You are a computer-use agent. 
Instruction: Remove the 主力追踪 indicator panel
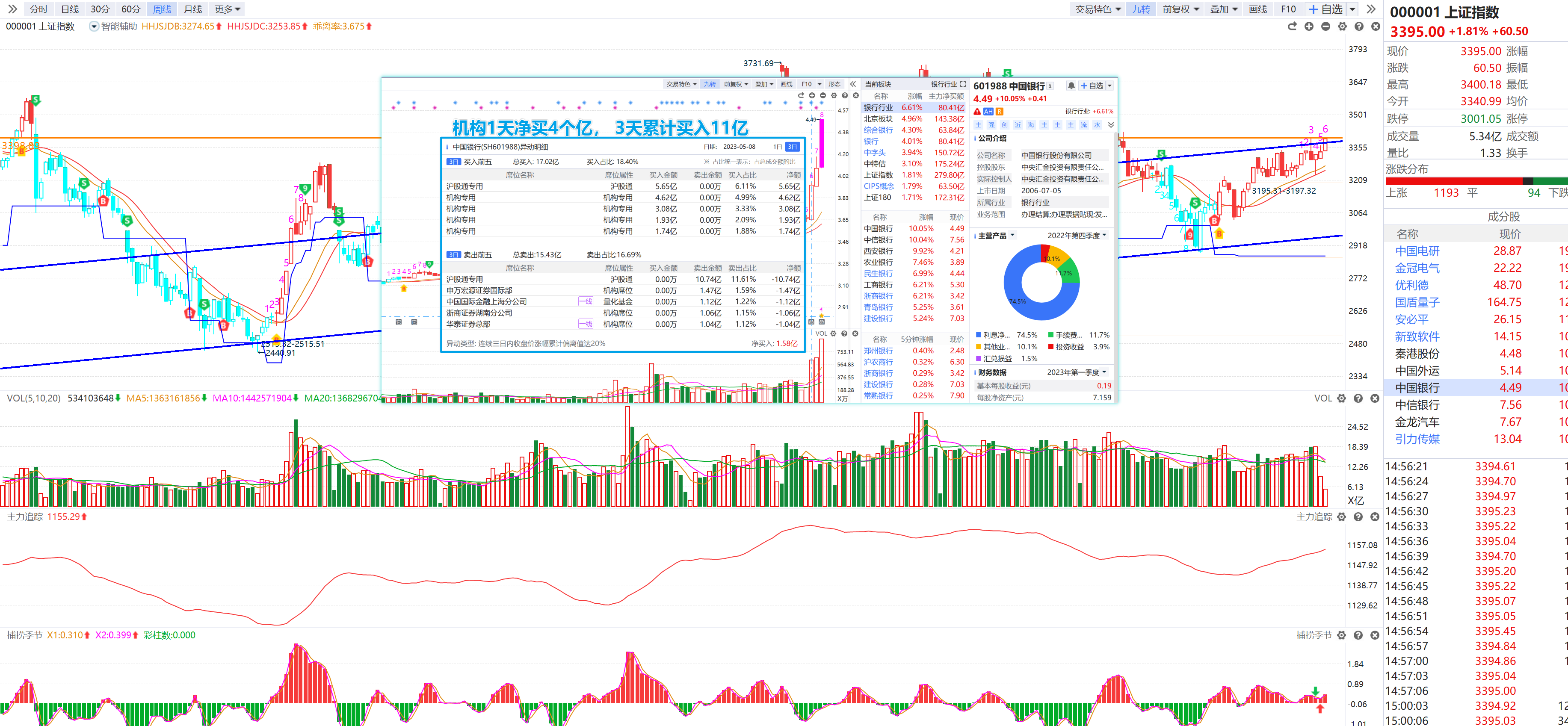(x=1374, y=516)
